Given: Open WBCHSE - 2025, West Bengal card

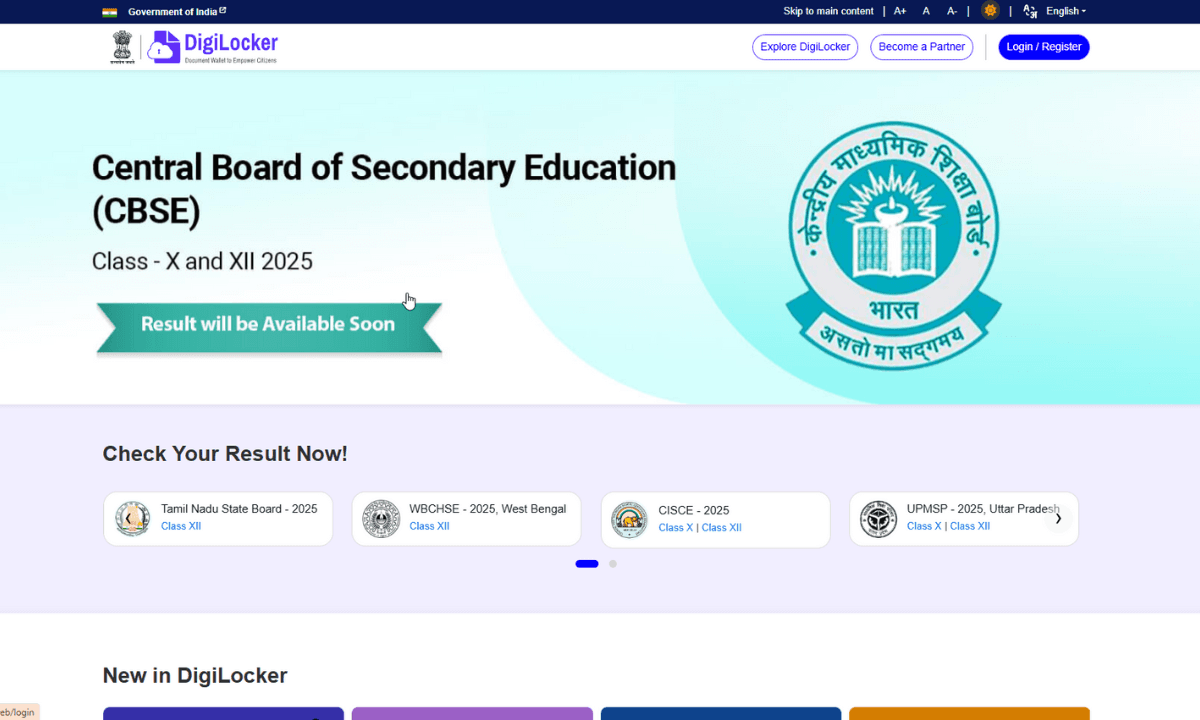Looking at the screenshot, I should click(467, 519).
